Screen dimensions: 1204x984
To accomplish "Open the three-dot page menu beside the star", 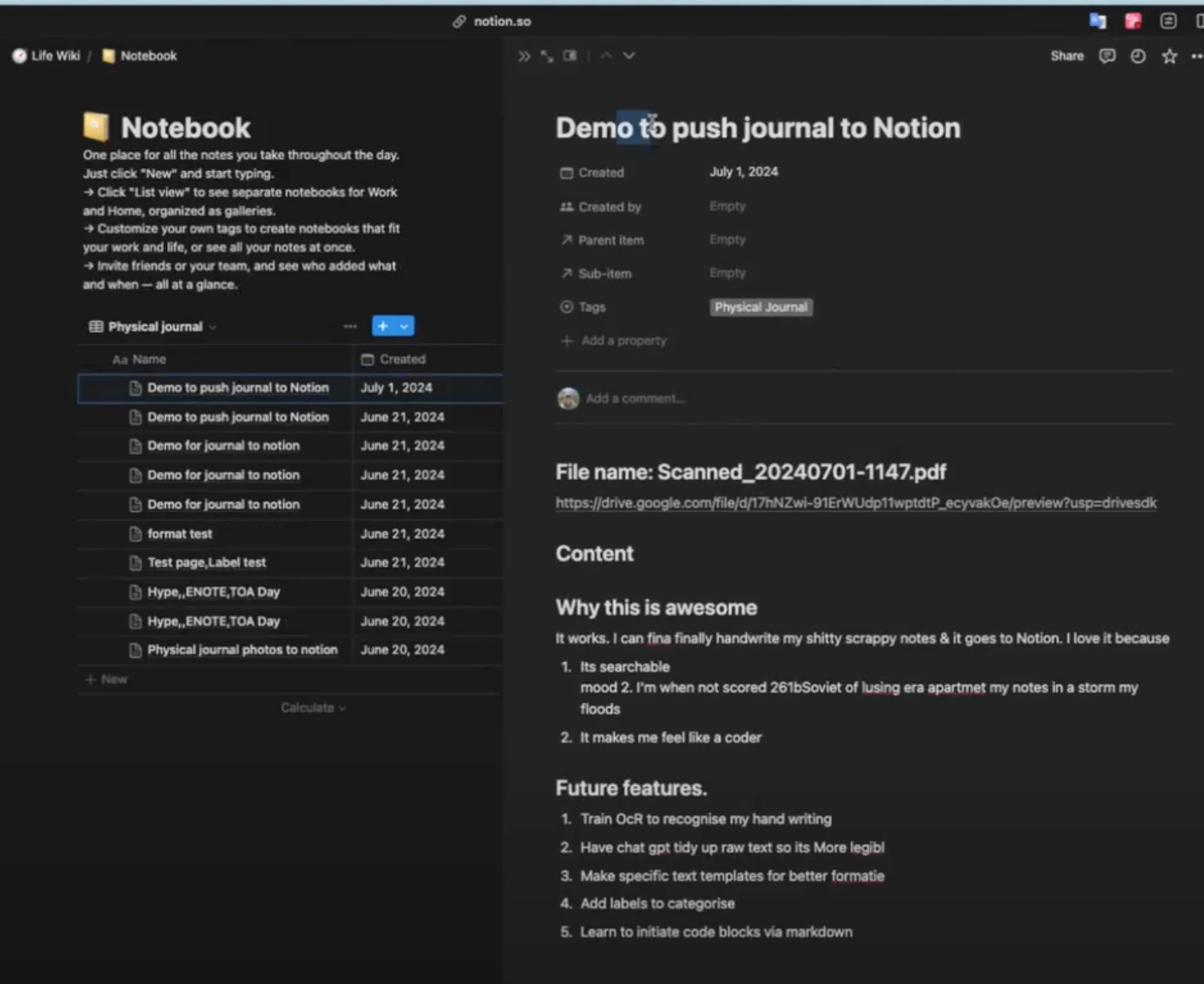I will click(1196, 56).
